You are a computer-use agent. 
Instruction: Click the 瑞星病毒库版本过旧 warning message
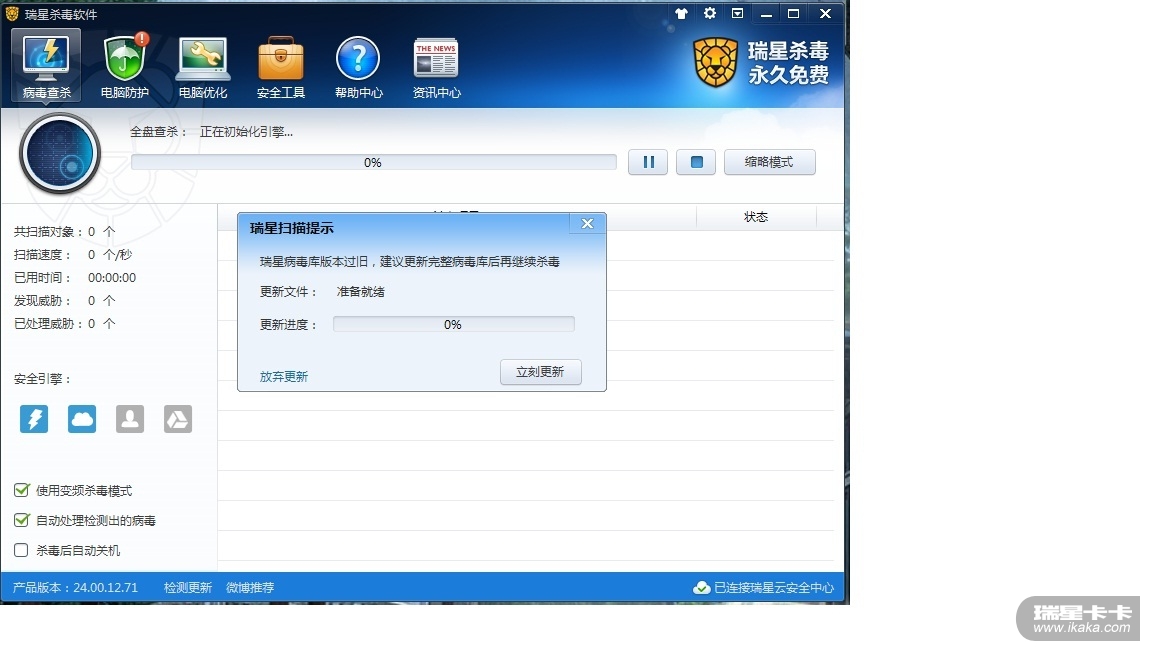[x=409, y=262]
